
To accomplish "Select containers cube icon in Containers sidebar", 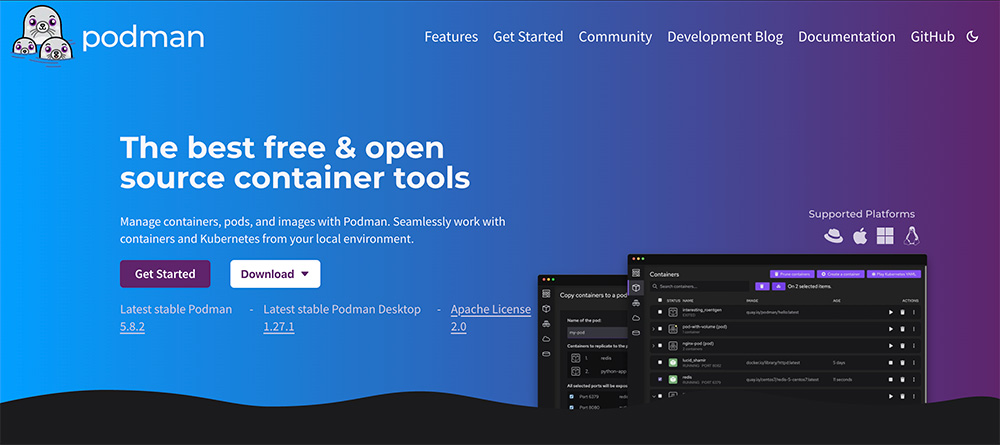I will tap(636, 288).
